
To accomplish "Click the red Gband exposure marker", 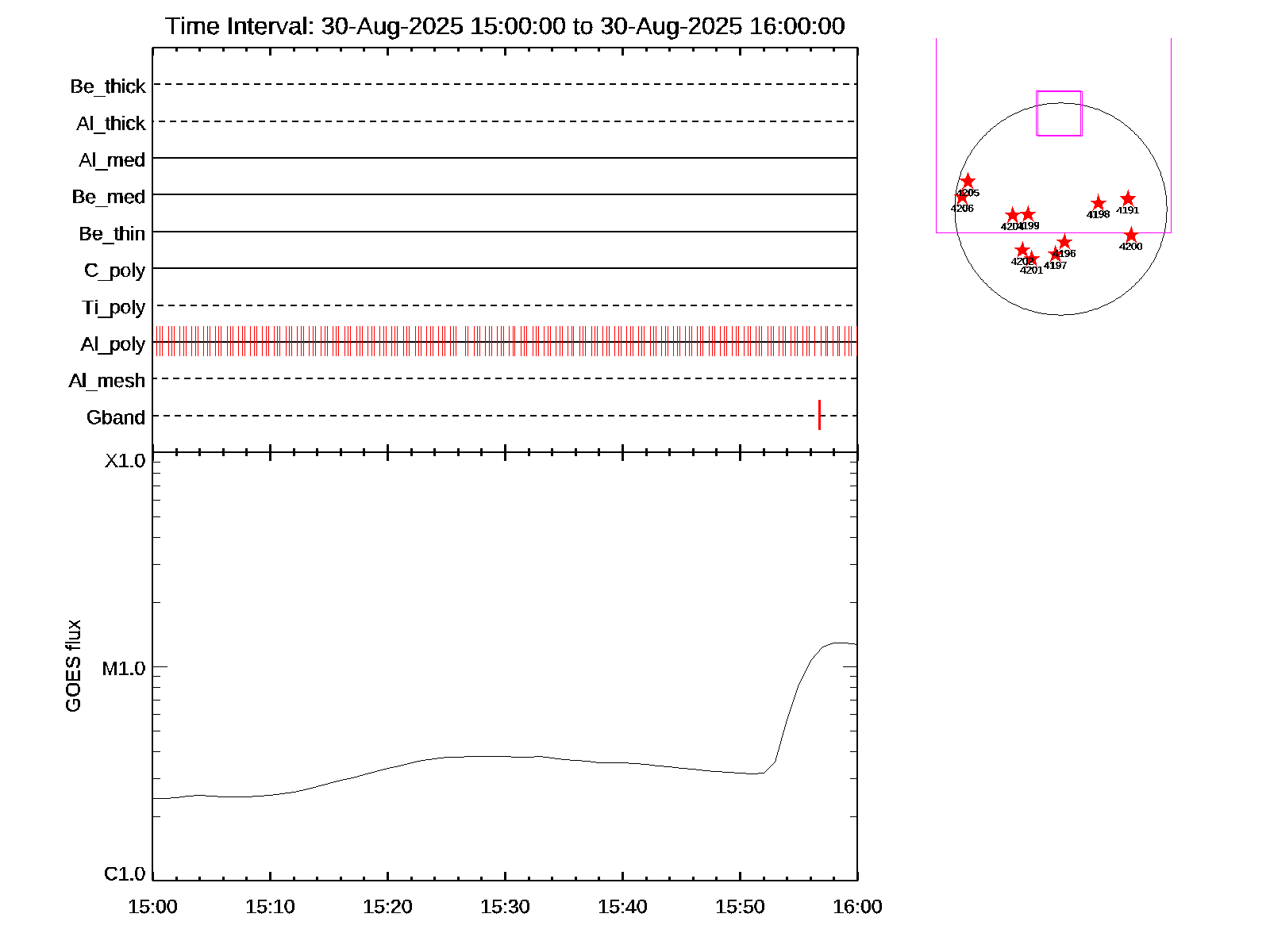I will click(x=819, y=415).
